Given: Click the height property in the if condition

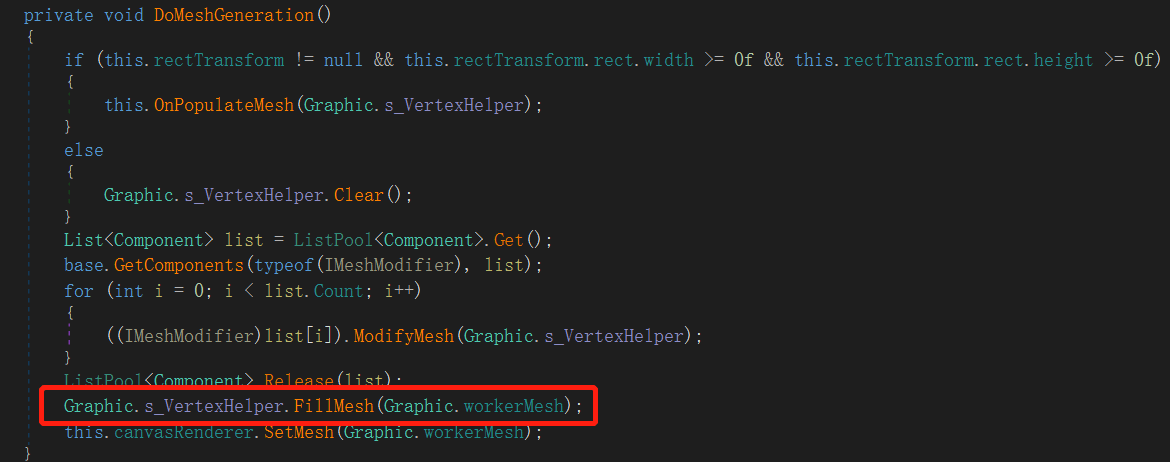Looking at the screenshot, I should click(1064, 60).
